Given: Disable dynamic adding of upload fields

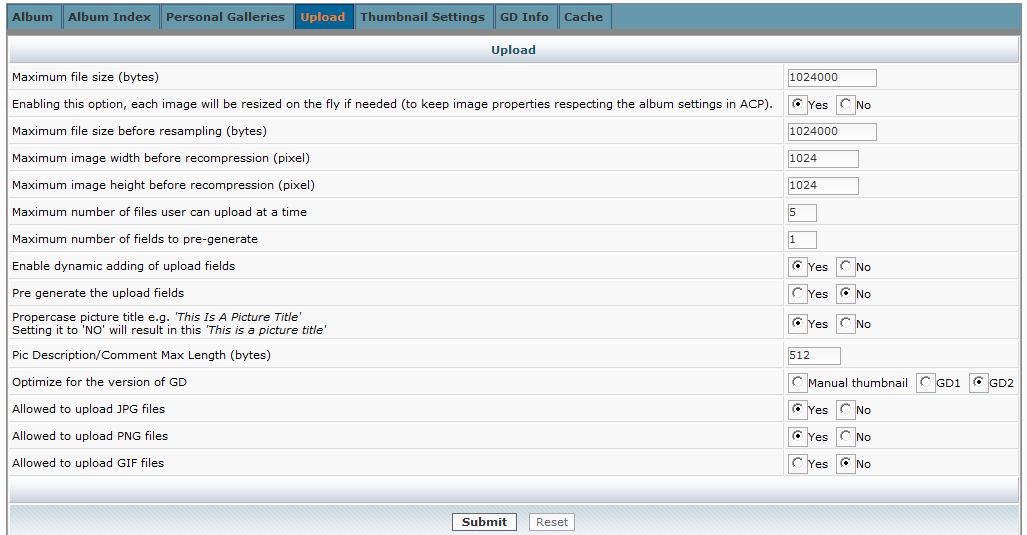Looking at the screenshot, I should 846,267.
